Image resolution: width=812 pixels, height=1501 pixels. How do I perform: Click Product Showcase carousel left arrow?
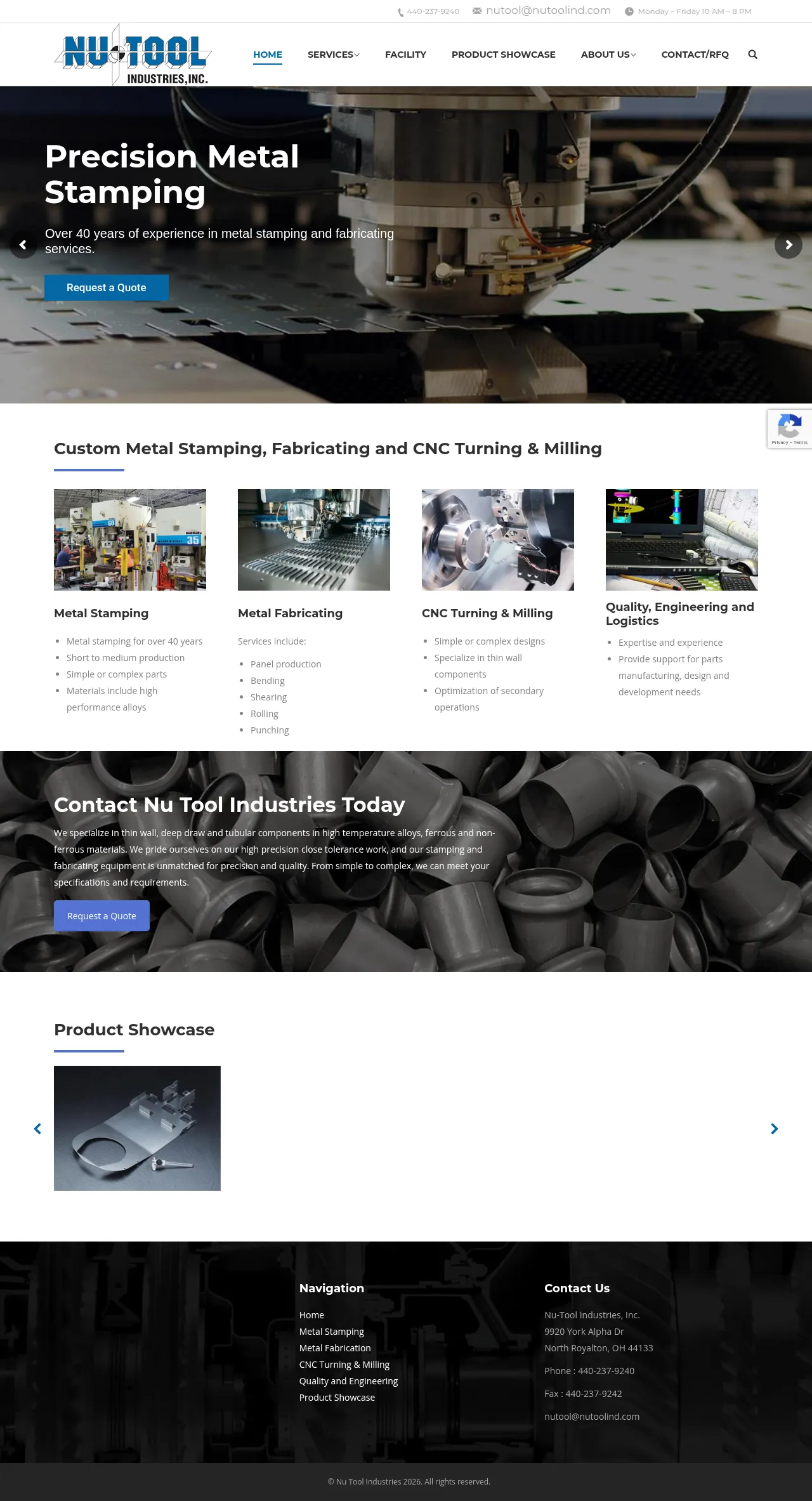tap(37, 1129)
